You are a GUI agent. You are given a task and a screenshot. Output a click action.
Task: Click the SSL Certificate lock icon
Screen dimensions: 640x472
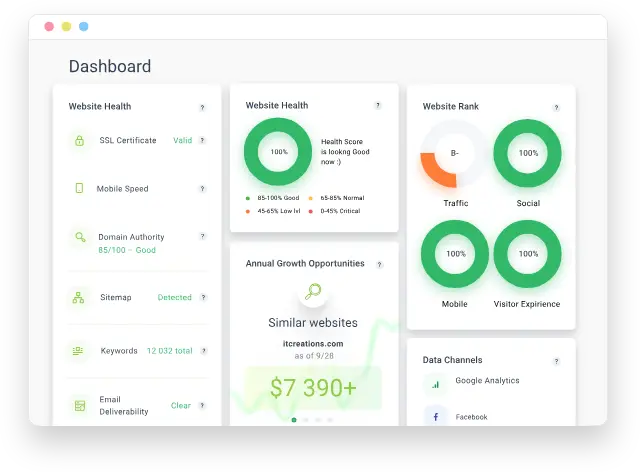click(79, 141)
